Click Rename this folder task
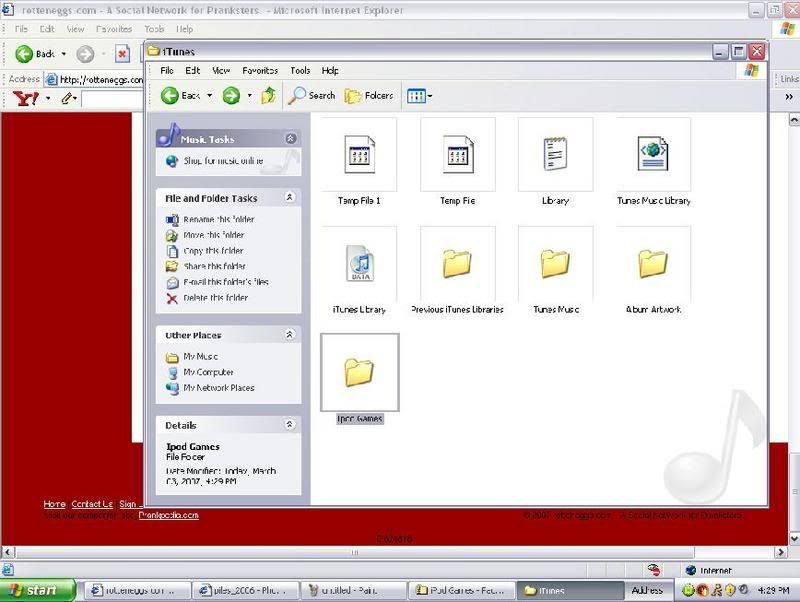800x602 pixels. tap(218, 219)
